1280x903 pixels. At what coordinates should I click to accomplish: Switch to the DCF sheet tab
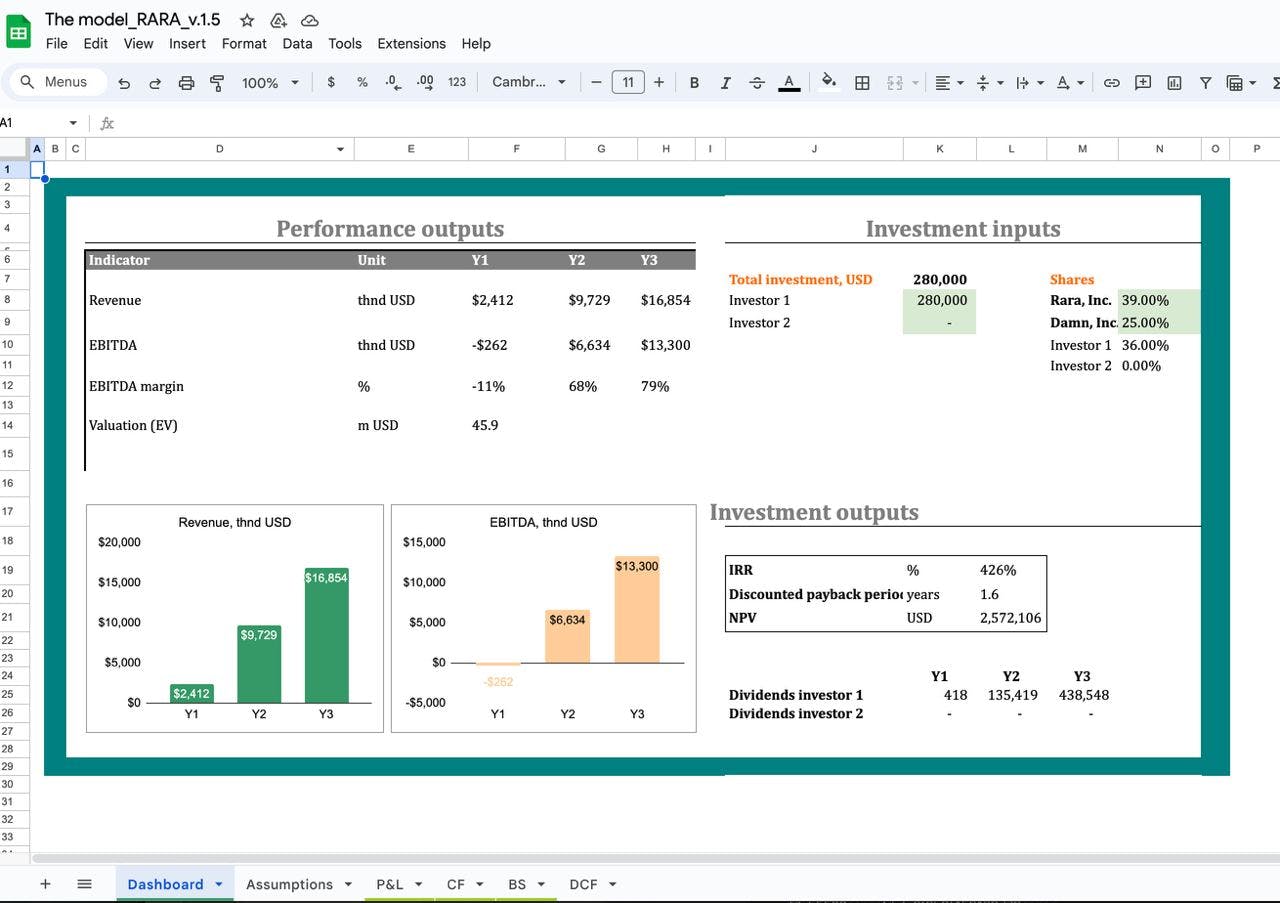[583, 884]
